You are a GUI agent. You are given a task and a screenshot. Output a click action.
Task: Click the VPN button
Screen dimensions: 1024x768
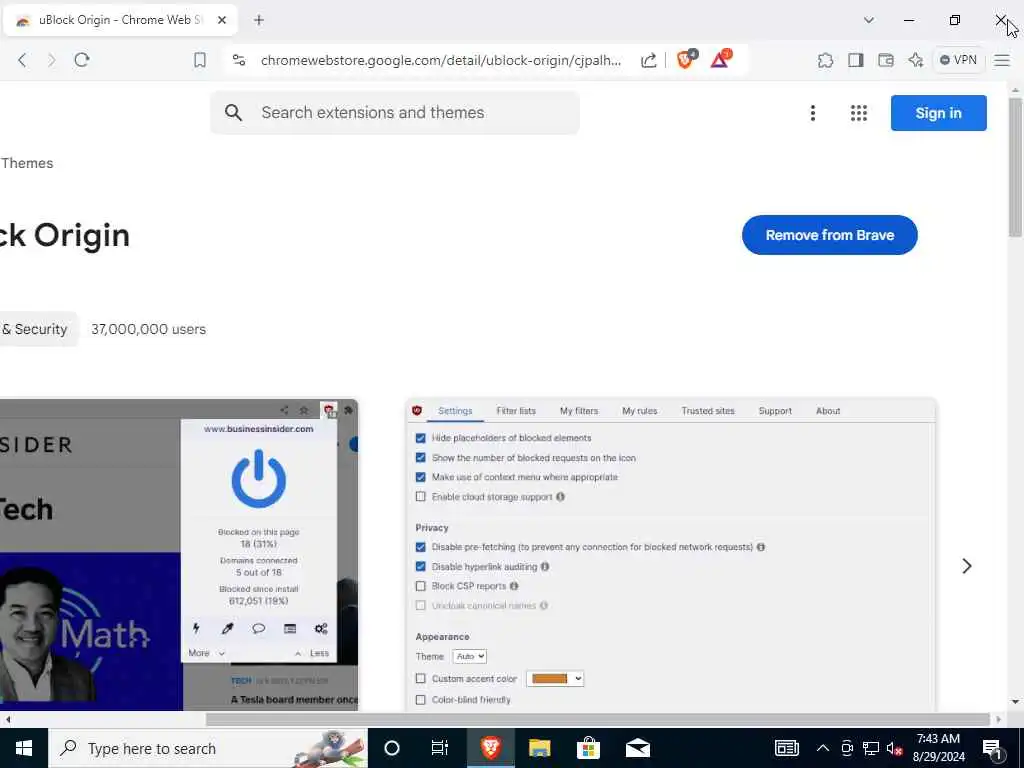(x=958, y=60)
